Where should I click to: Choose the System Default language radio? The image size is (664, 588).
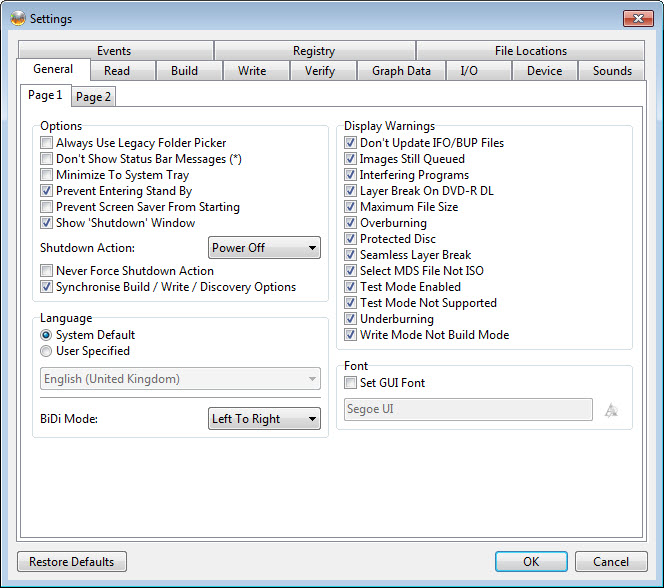(46, 335)
